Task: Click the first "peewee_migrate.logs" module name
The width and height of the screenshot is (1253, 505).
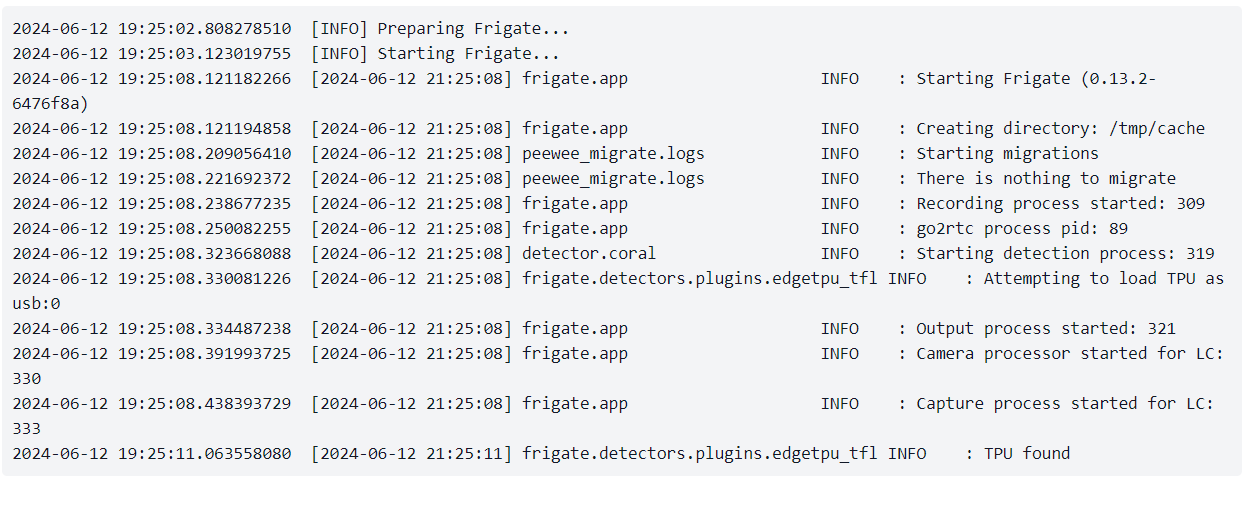Action: [x=613, y=154]
